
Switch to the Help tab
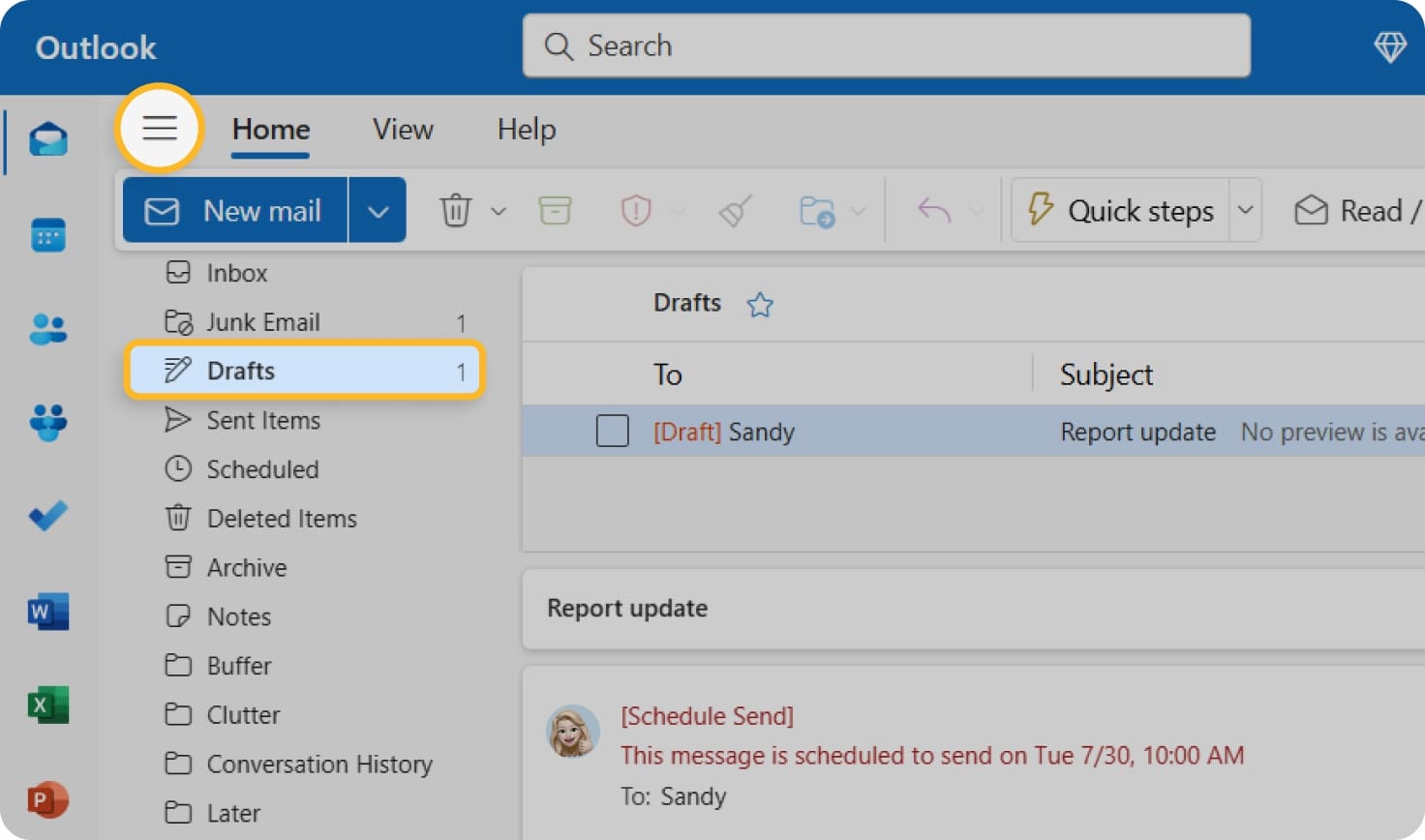[527, 130]
